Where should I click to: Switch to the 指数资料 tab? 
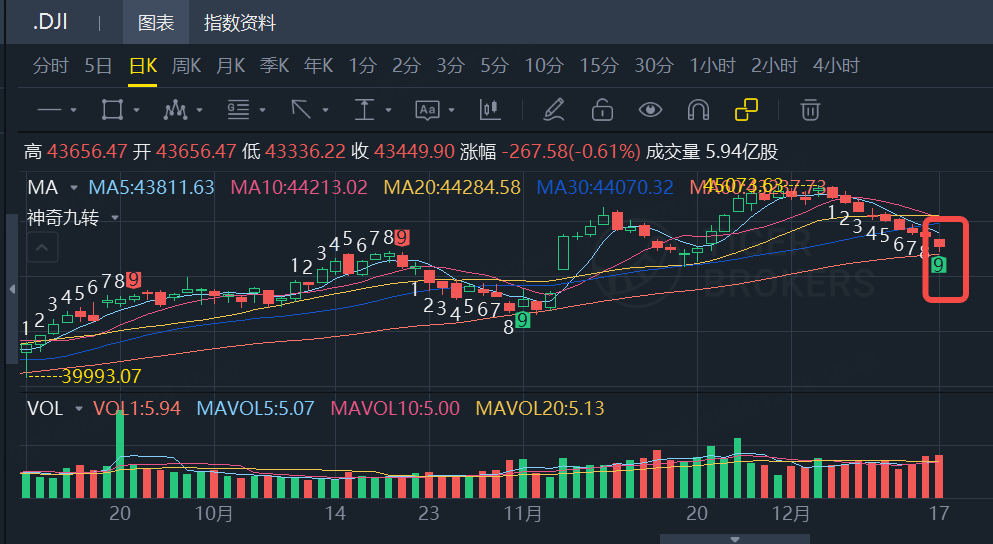coord(239,23)
